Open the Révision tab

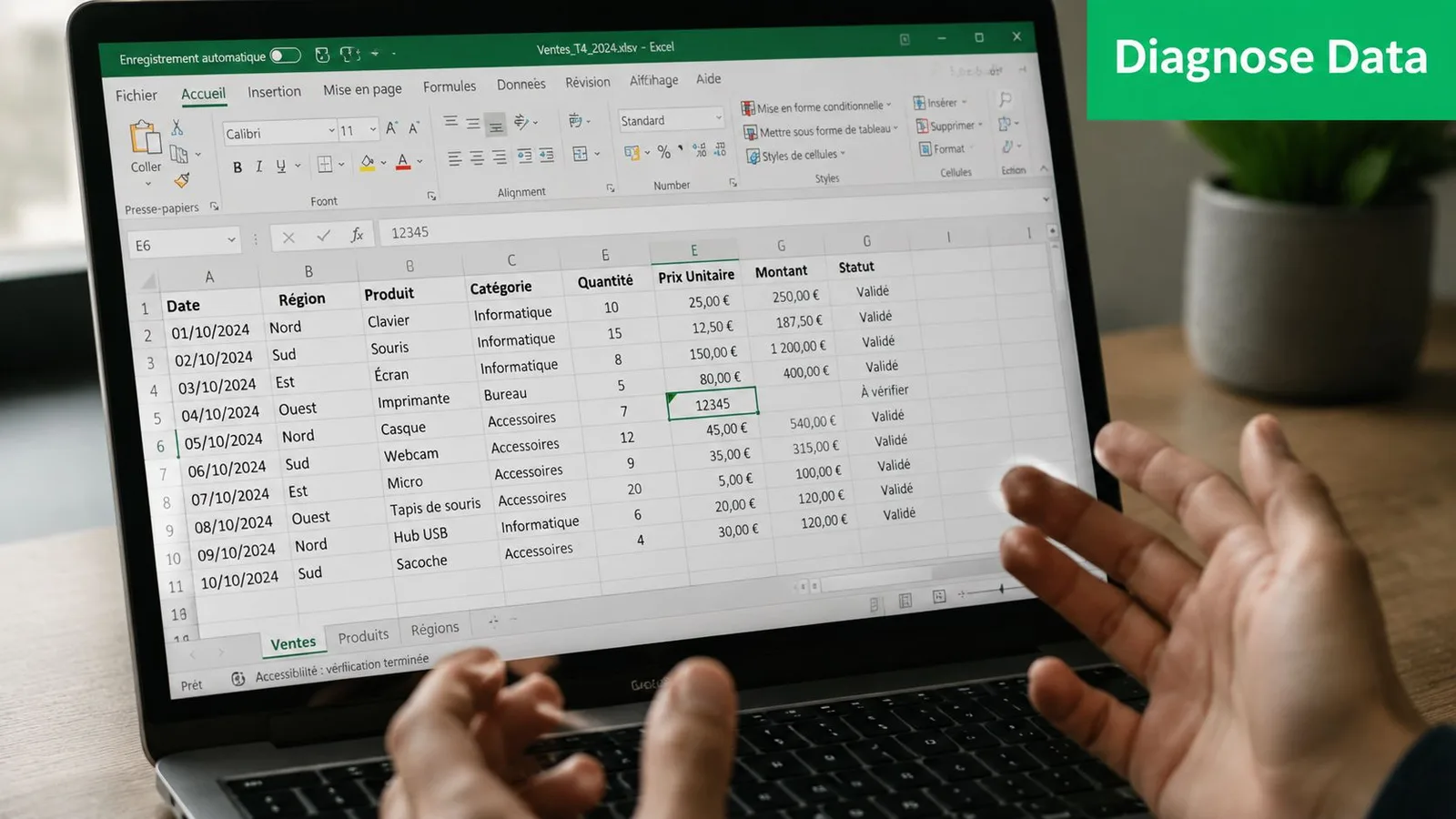[588, 83]
